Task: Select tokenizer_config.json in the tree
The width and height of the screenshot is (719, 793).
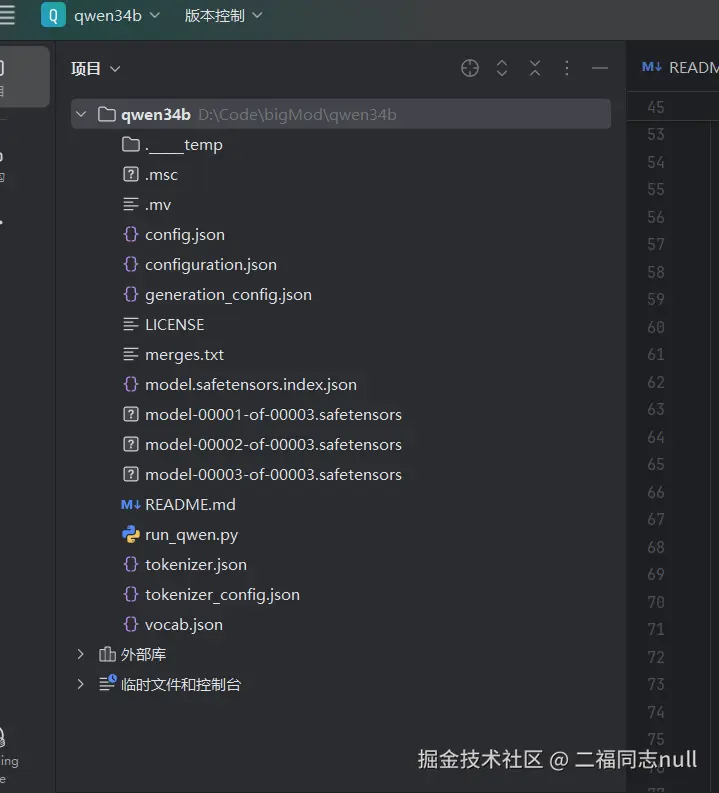Action: (x=222, y=594)
